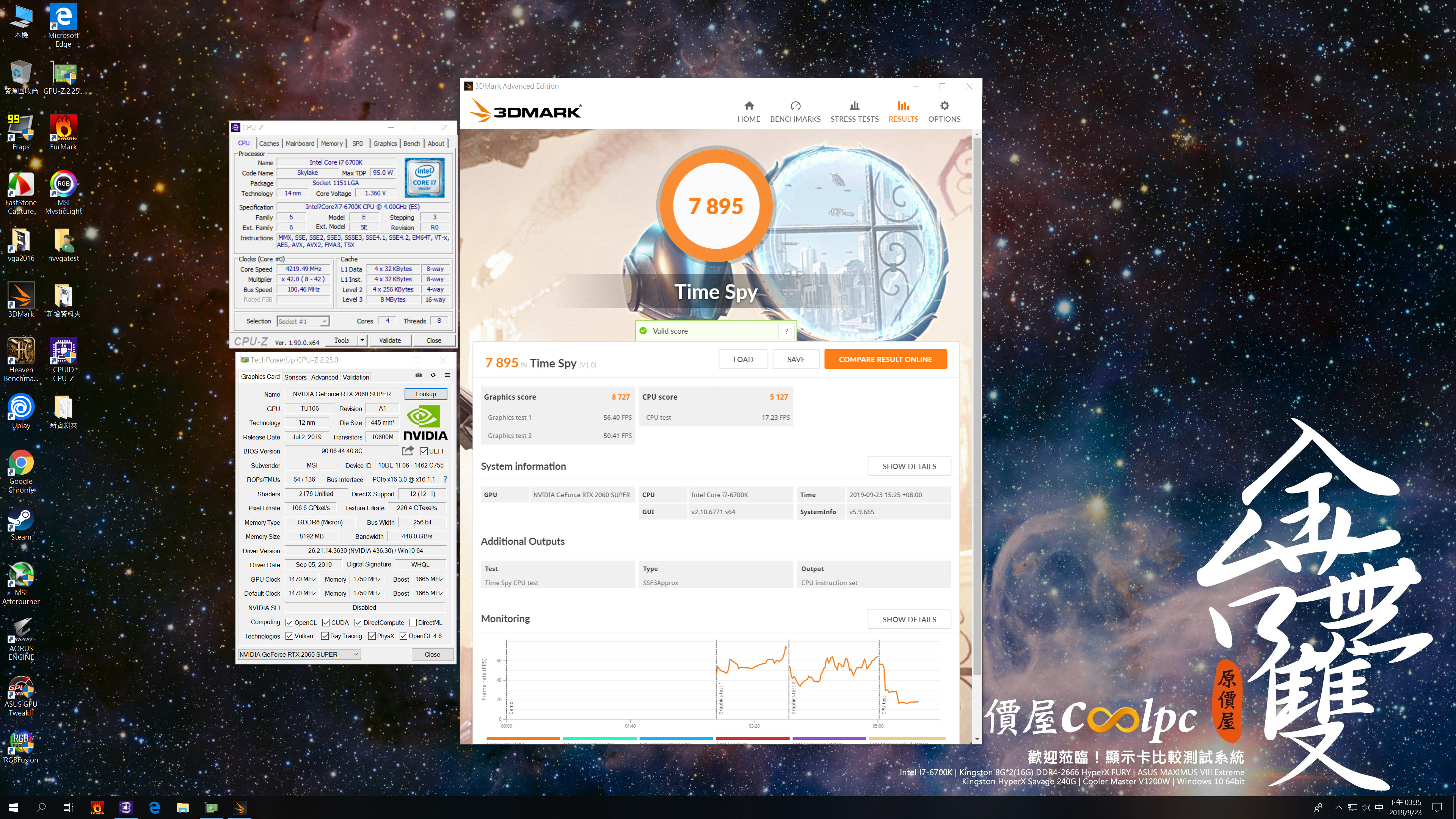This screenshot has width=1456, height=819.
Task: Click LOAD button in 3DMark
Action: (x=743, y=359)
